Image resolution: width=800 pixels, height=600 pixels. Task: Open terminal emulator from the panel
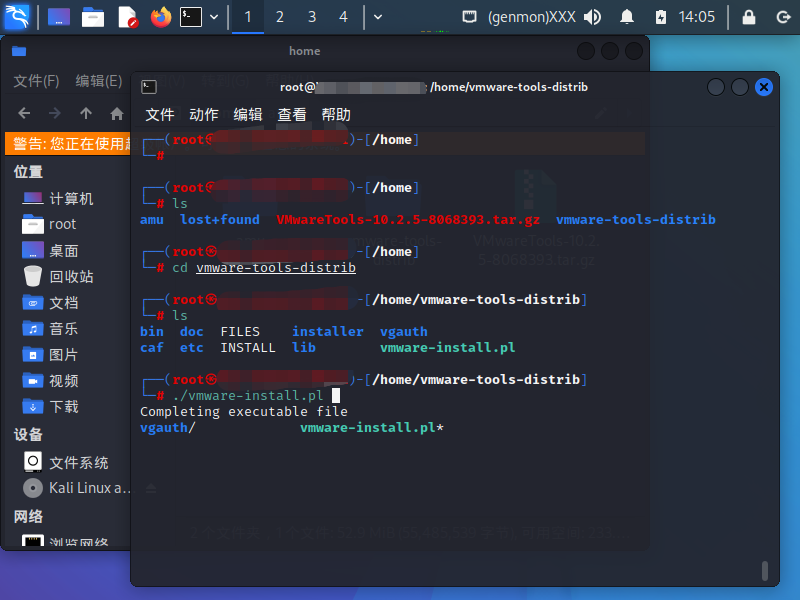[x=191, y=17]
